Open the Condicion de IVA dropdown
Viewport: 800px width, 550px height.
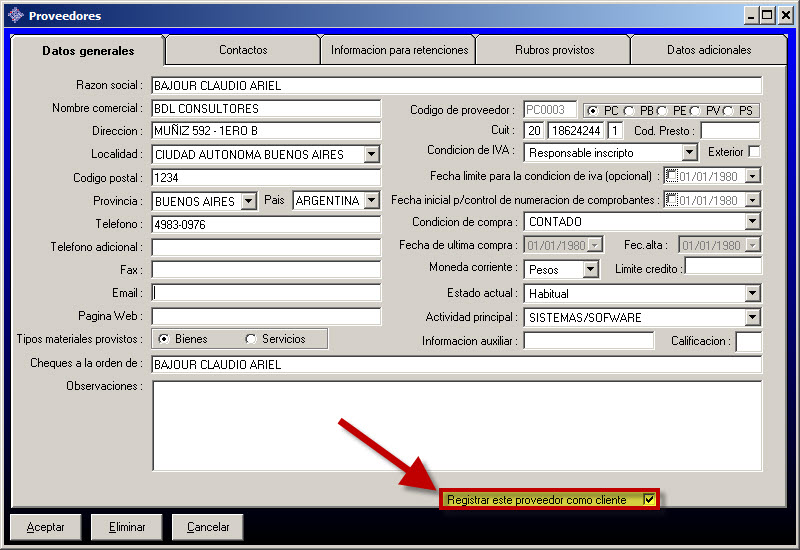click(x=689, y=153)
